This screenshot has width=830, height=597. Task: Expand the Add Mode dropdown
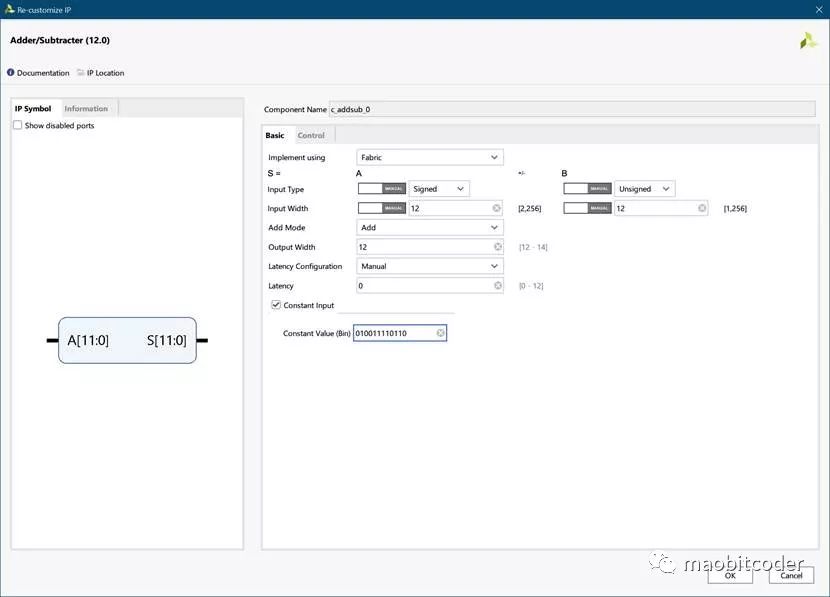click(x=430, y=228)
